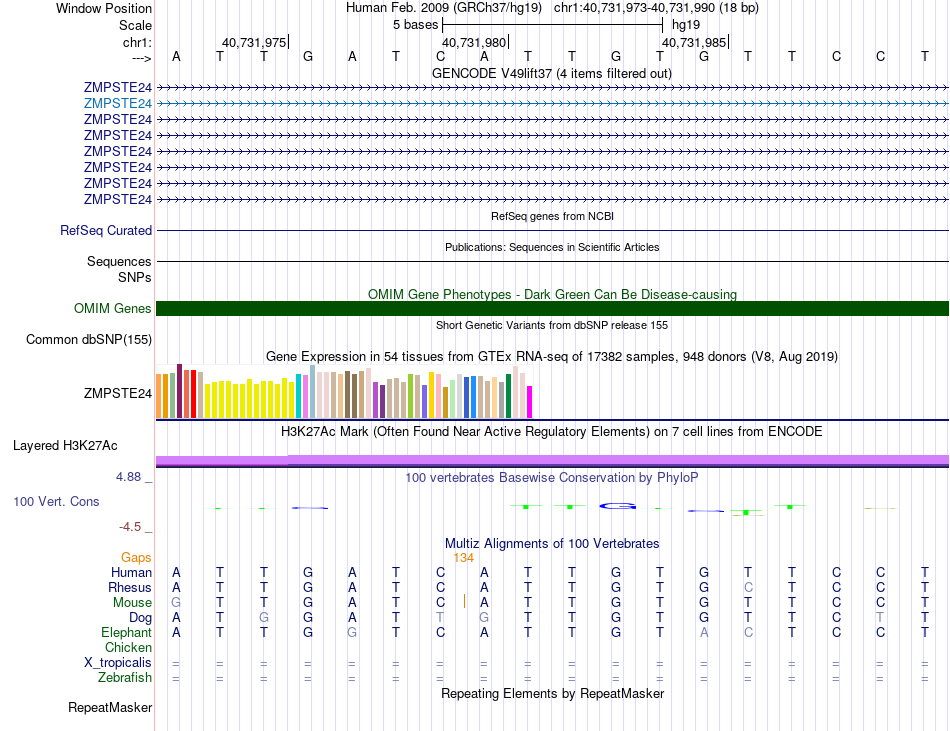This screenshot has width=950, height=731.
Task: Click the orange insertion mark in Mouse row
Action: 465,601
